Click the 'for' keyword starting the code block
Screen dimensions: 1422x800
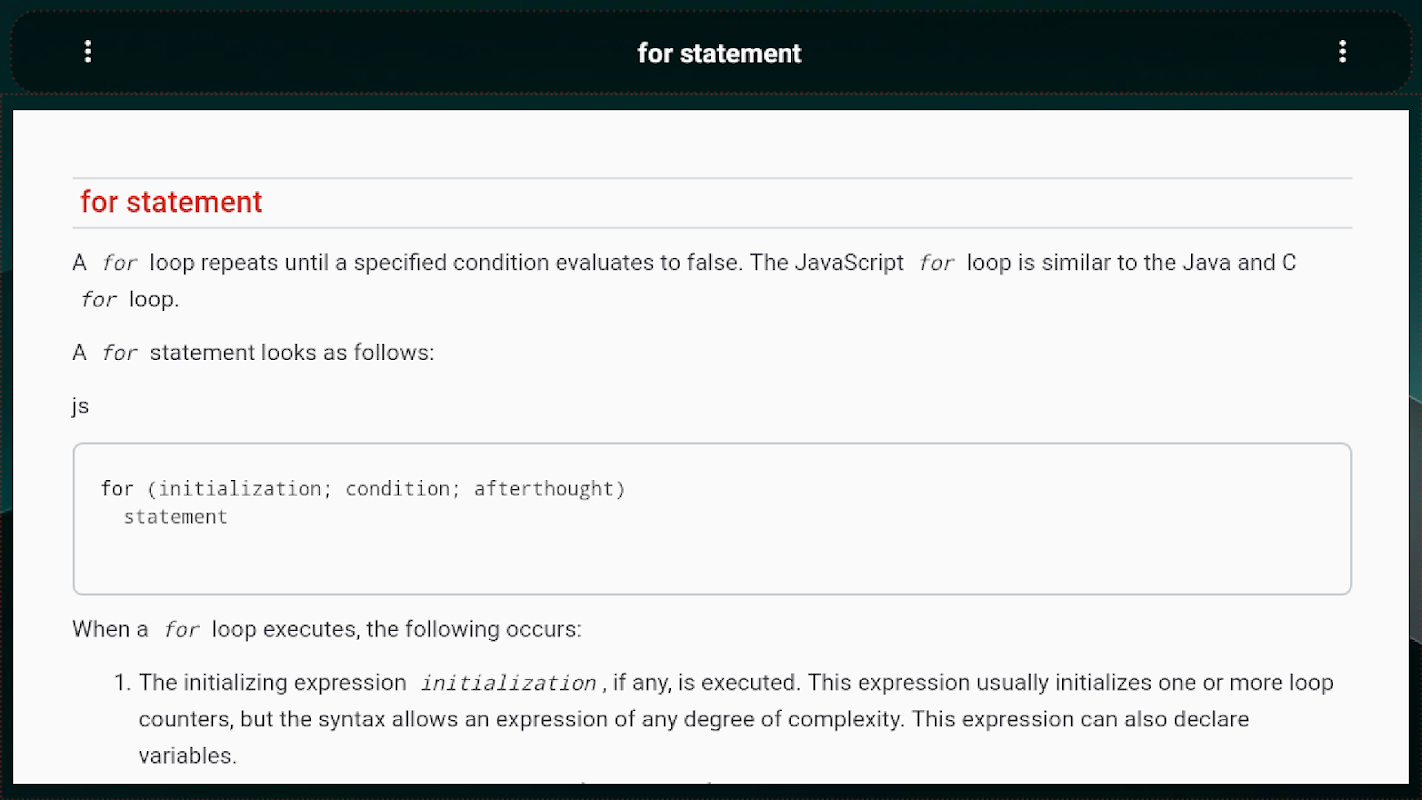point(116,489)
